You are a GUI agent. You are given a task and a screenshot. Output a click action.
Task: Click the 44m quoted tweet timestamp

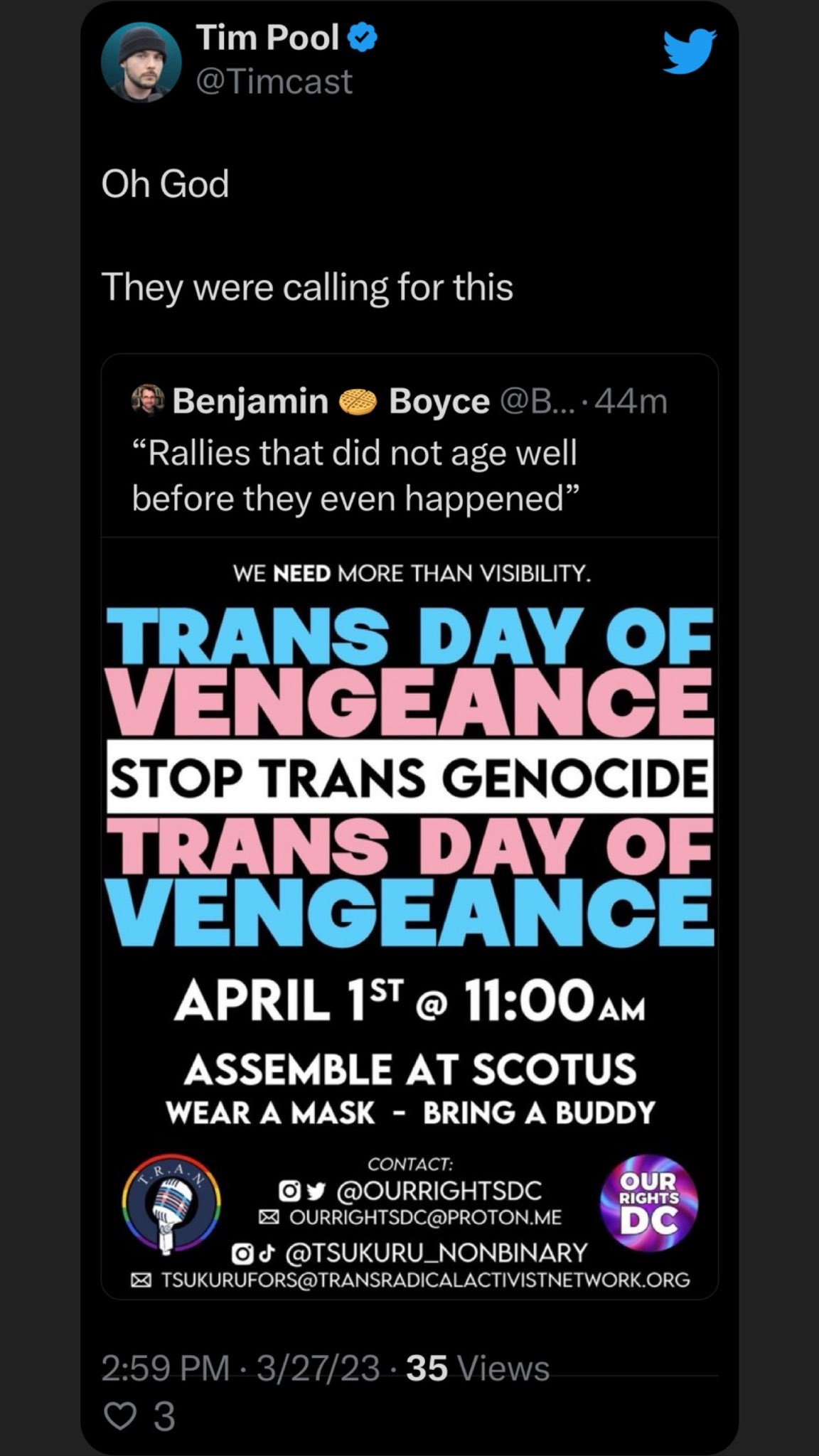[x=631, y=402]
